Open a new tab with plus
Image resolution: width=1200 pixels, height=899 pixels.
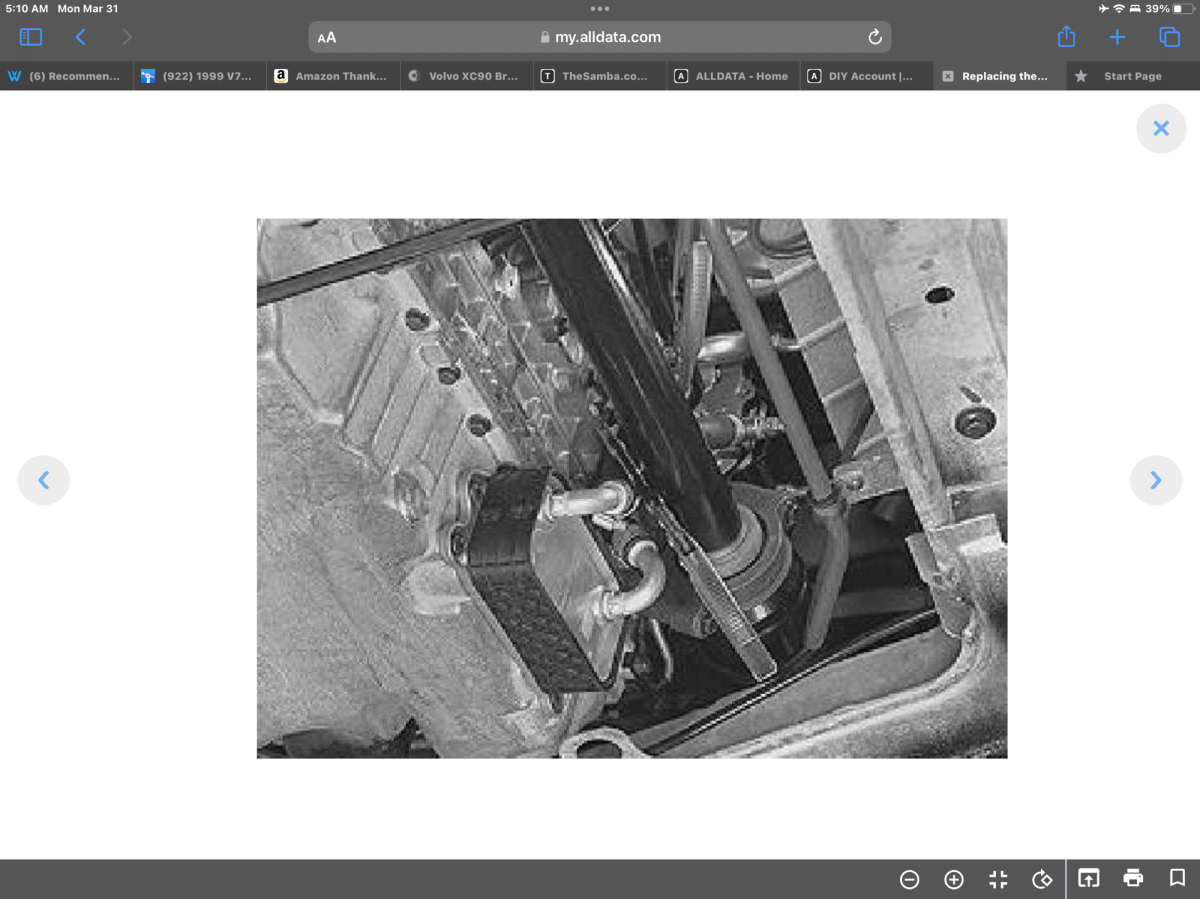point(1117,37)
